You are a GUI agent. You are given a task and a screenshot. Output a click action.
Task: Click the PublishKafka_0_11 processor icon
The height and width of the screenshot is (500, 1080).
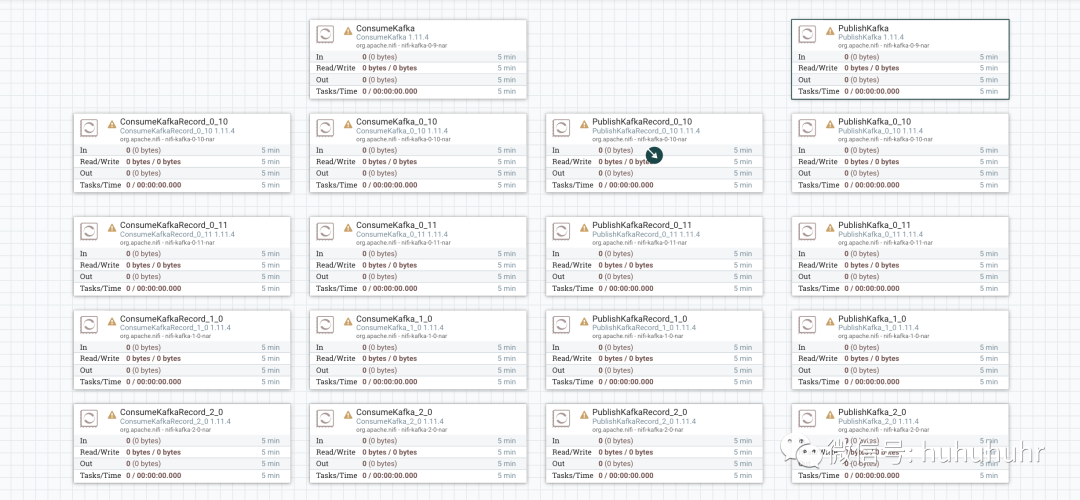point(807,231)
